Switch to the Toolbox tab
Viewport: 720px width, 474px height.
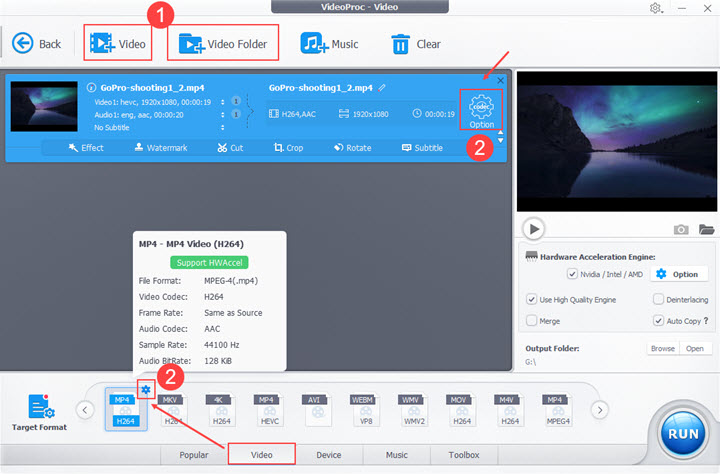pyautogui.click(x=464, y=455)
